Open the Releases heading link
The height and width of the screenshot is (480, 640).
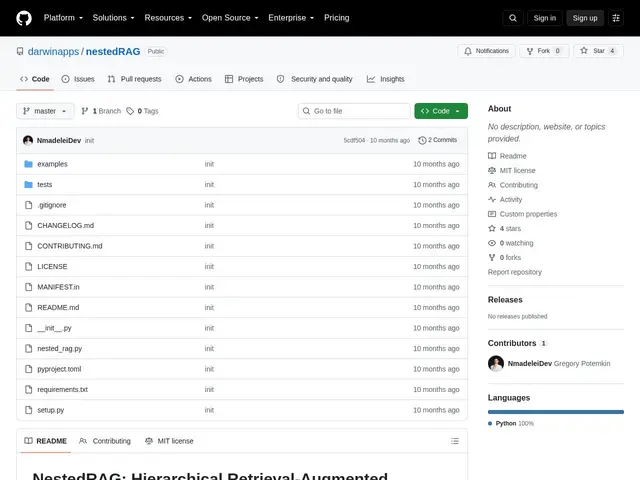point(505,300)
